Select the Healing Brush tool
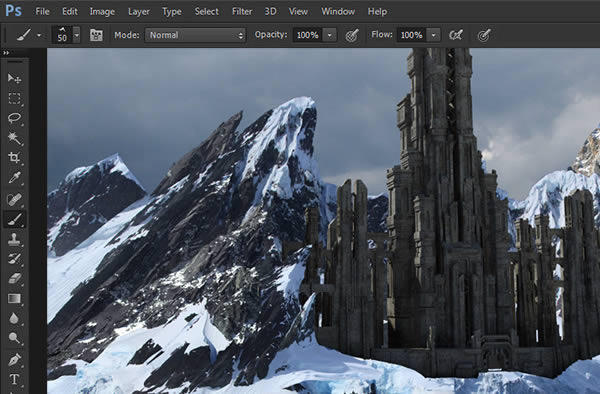Viewport: 600px width, 394px height. (14, 199)
